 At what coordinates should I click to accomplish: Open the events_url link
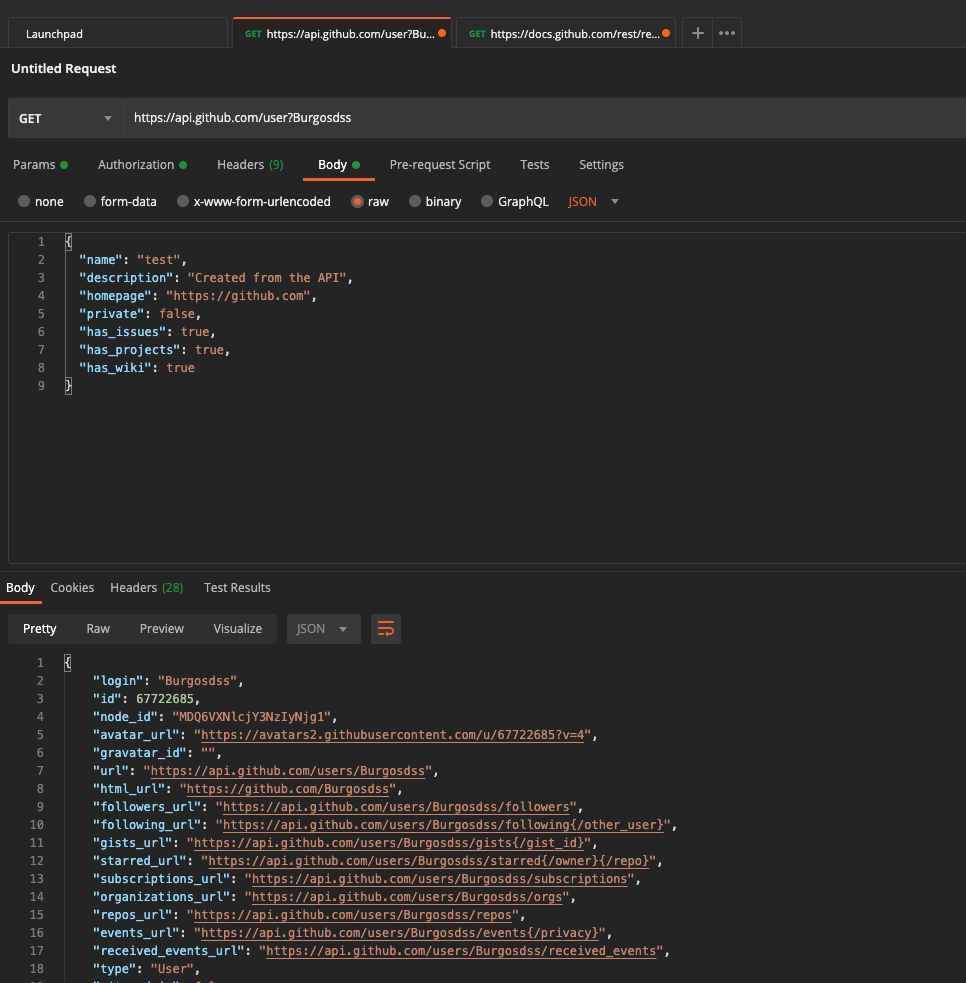click(399, 933)
